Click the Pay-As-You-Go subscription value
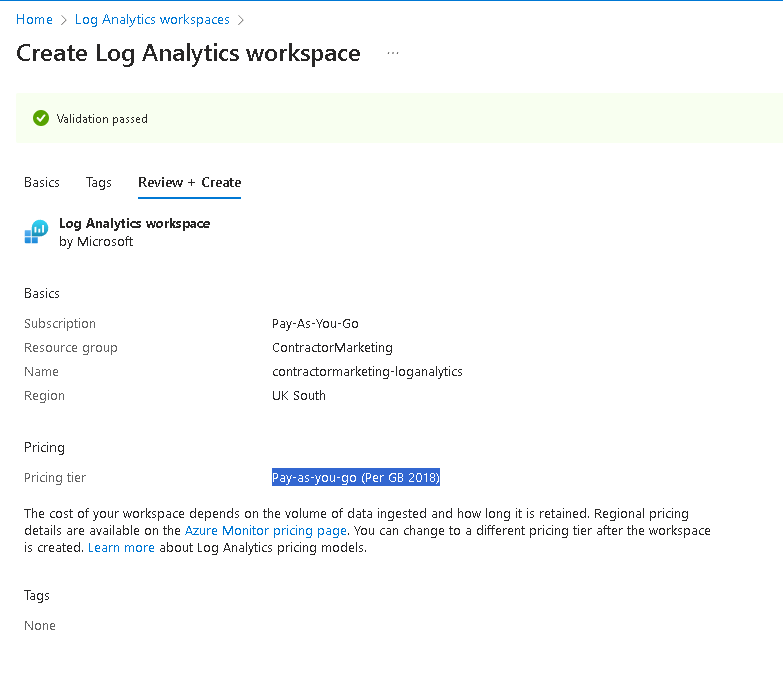Screen dimensions: 783x686 point(315,324)
